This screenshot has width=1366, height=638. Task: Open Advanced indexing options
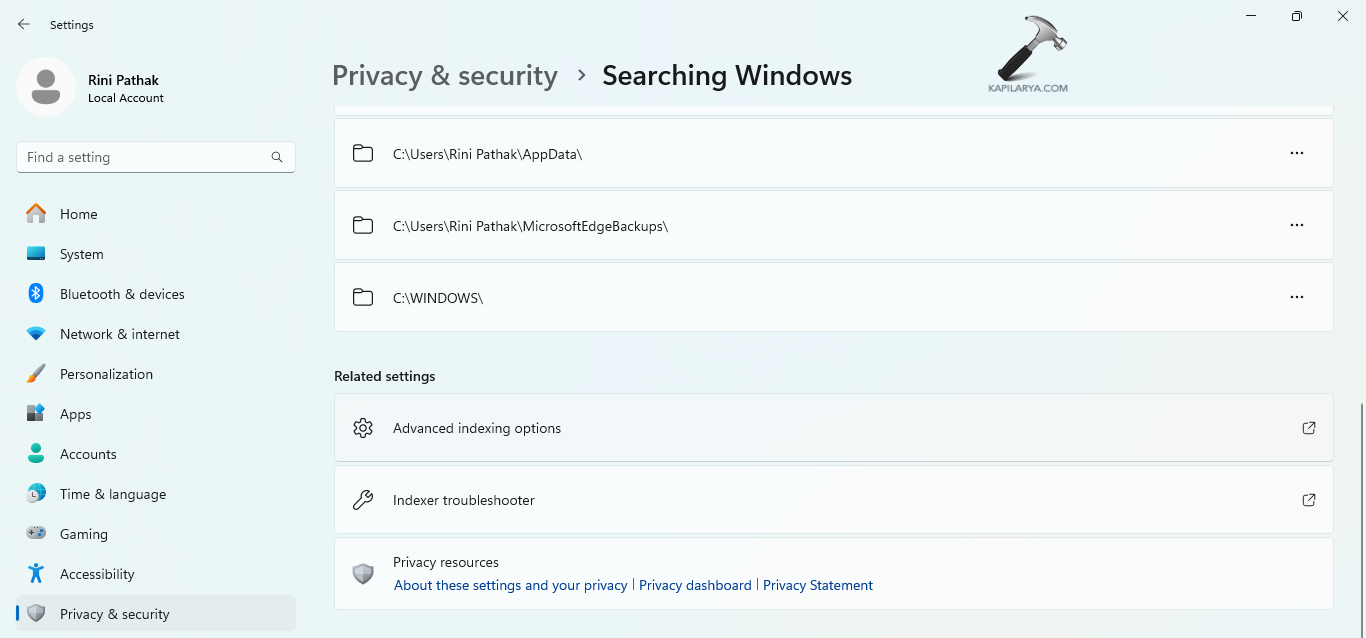click(x=477, y=428)
